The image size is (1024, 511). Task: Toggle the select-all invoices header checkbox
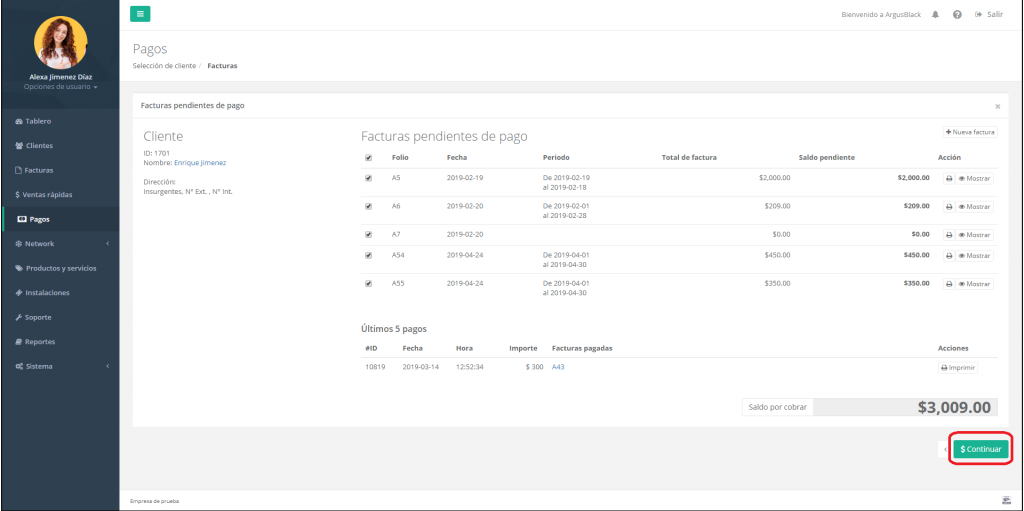coord(368,157)
